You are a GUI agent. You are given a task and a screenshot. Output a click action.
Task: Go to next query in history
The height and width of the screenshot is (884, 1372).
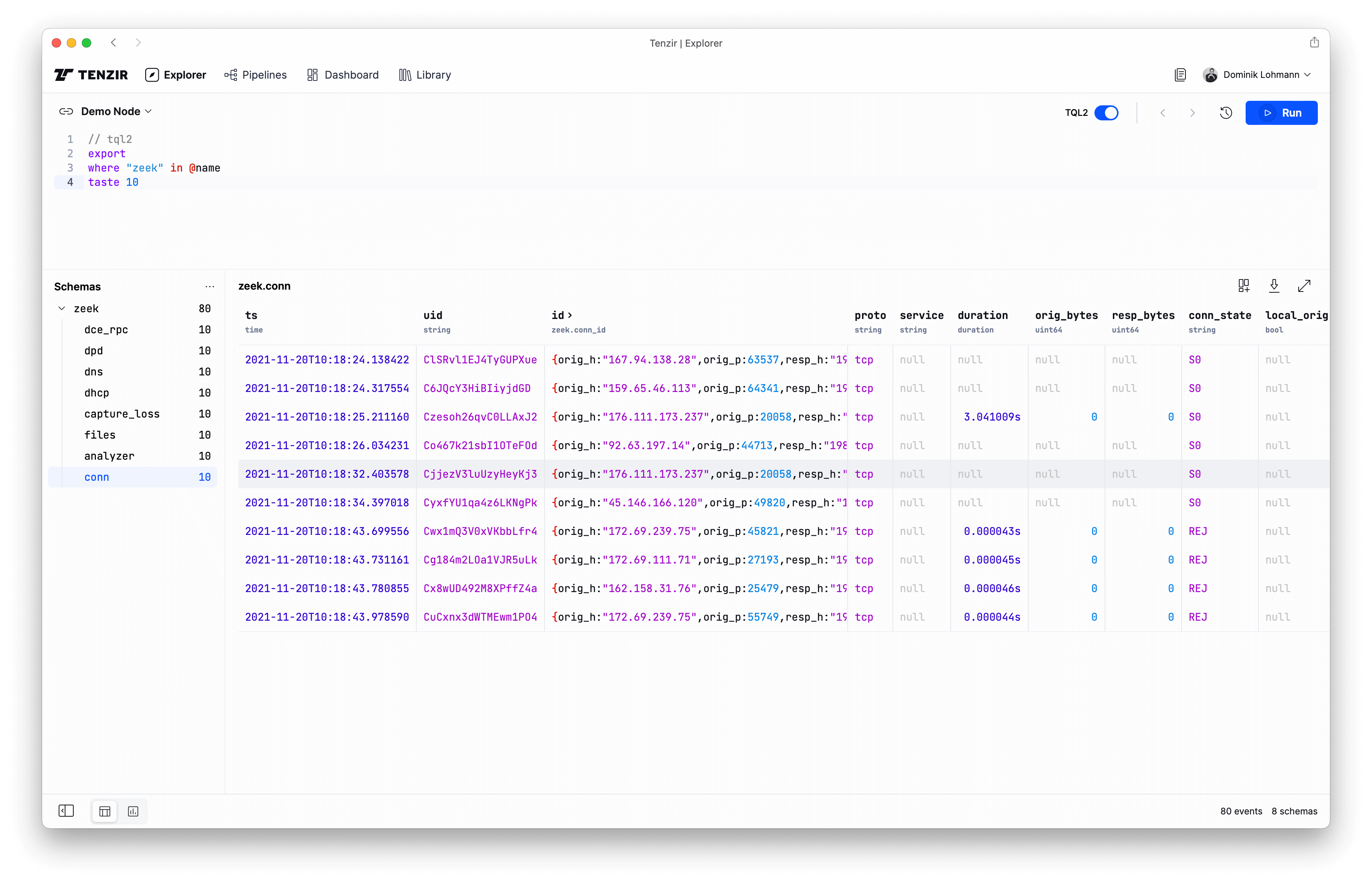click(x=1192, y=113)
